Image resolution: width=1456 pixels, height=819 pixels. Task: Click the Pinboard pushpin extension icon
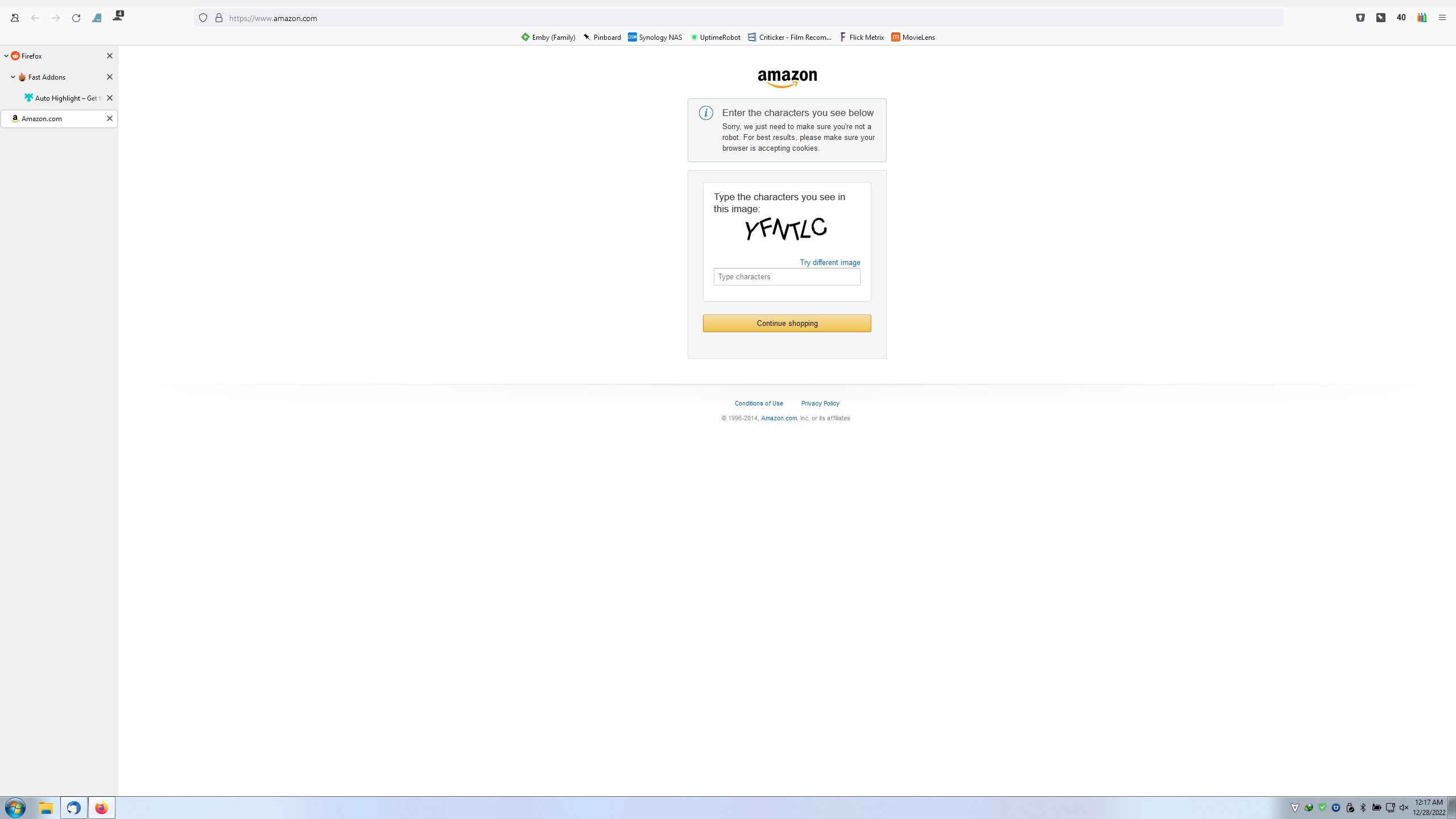coord(1380,18)
